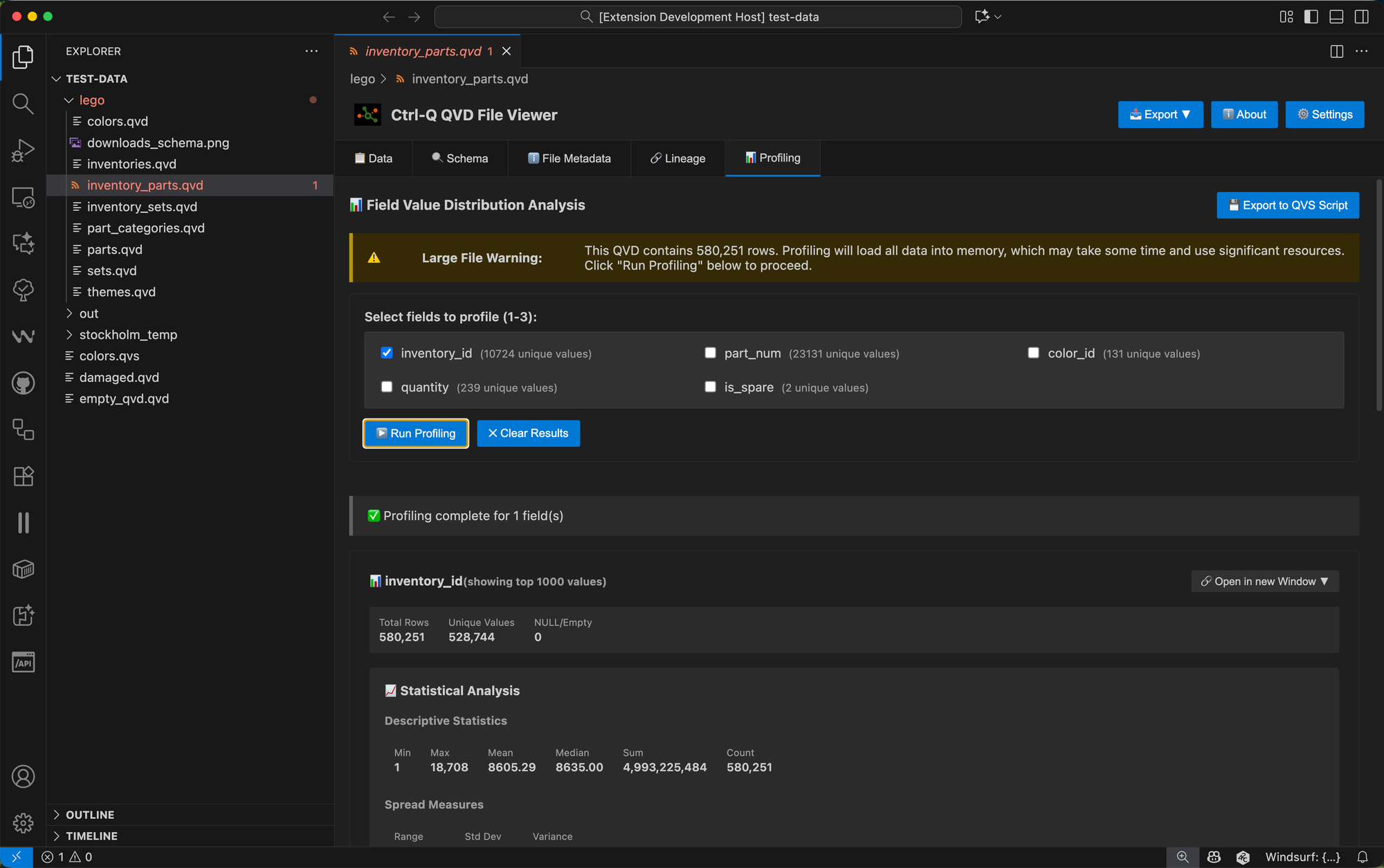The image size is (1384, 868).
Task: Open the Accounts icon in activity bar
Action: pos(23,777)
